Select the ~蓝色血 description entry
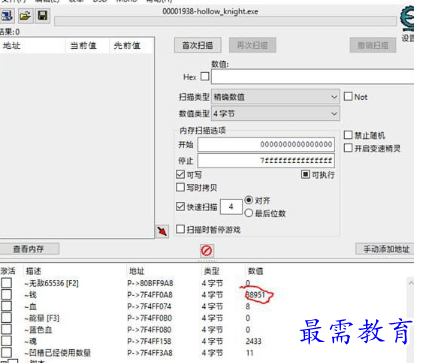This screenshot has width=421, height=363. 38,330
